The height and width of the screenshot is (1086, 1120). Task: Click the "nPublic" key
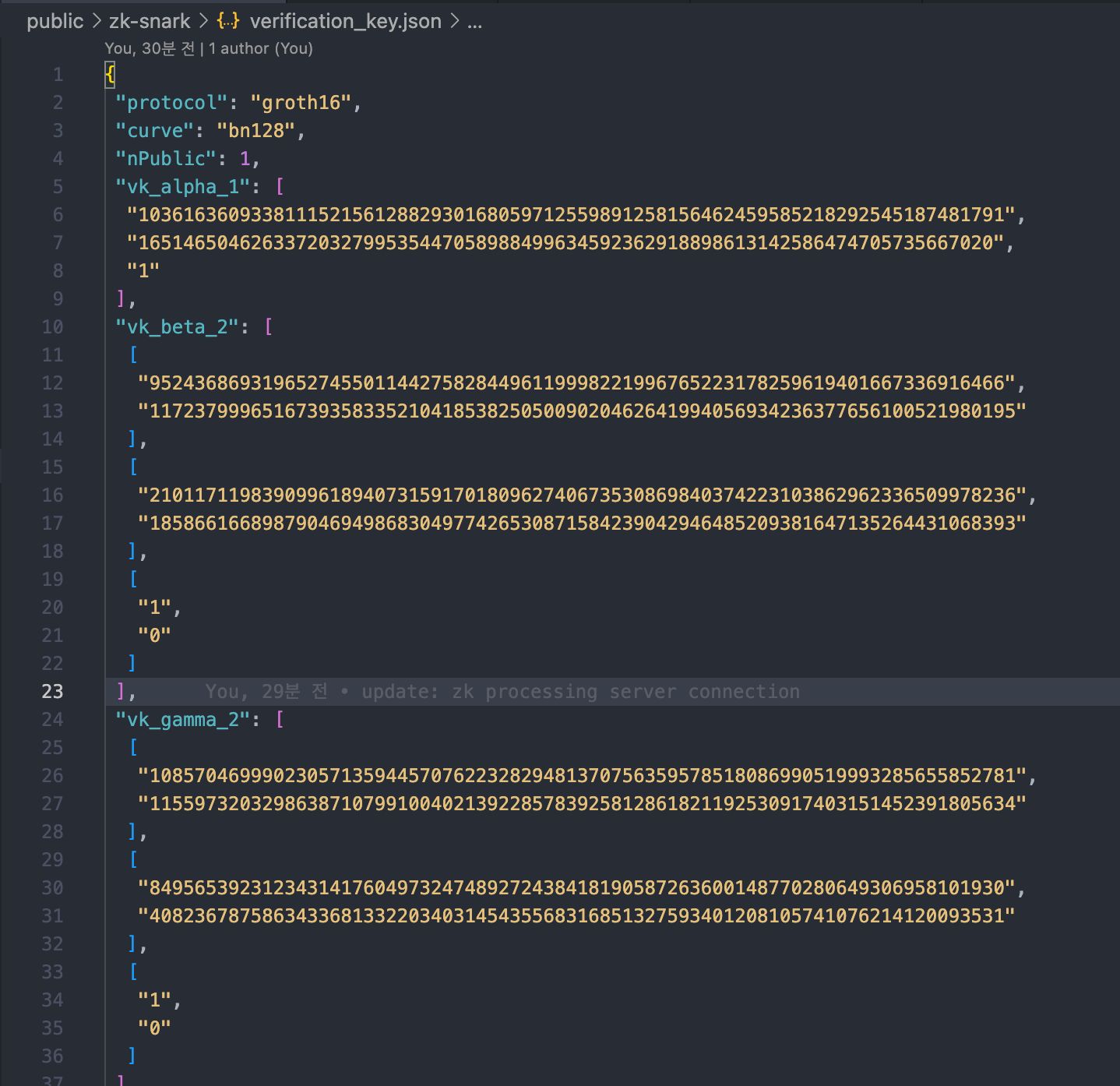point(166,159)
